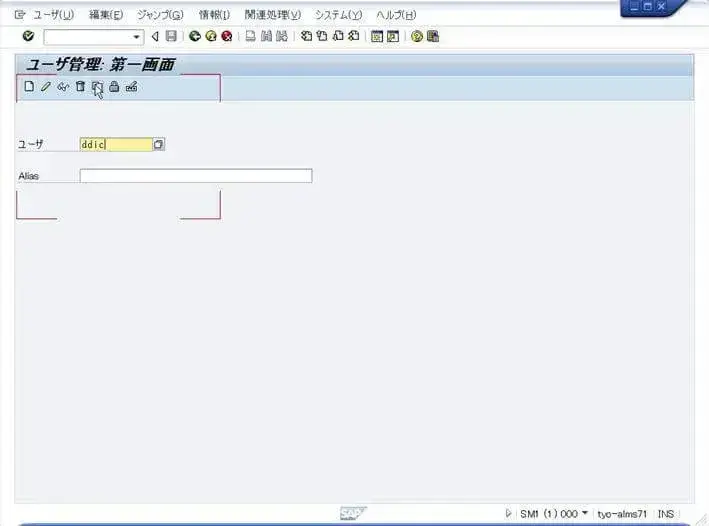Screen dimensions: 709x526
Task: Maximize the SAP window
Action: coord(648,6)
